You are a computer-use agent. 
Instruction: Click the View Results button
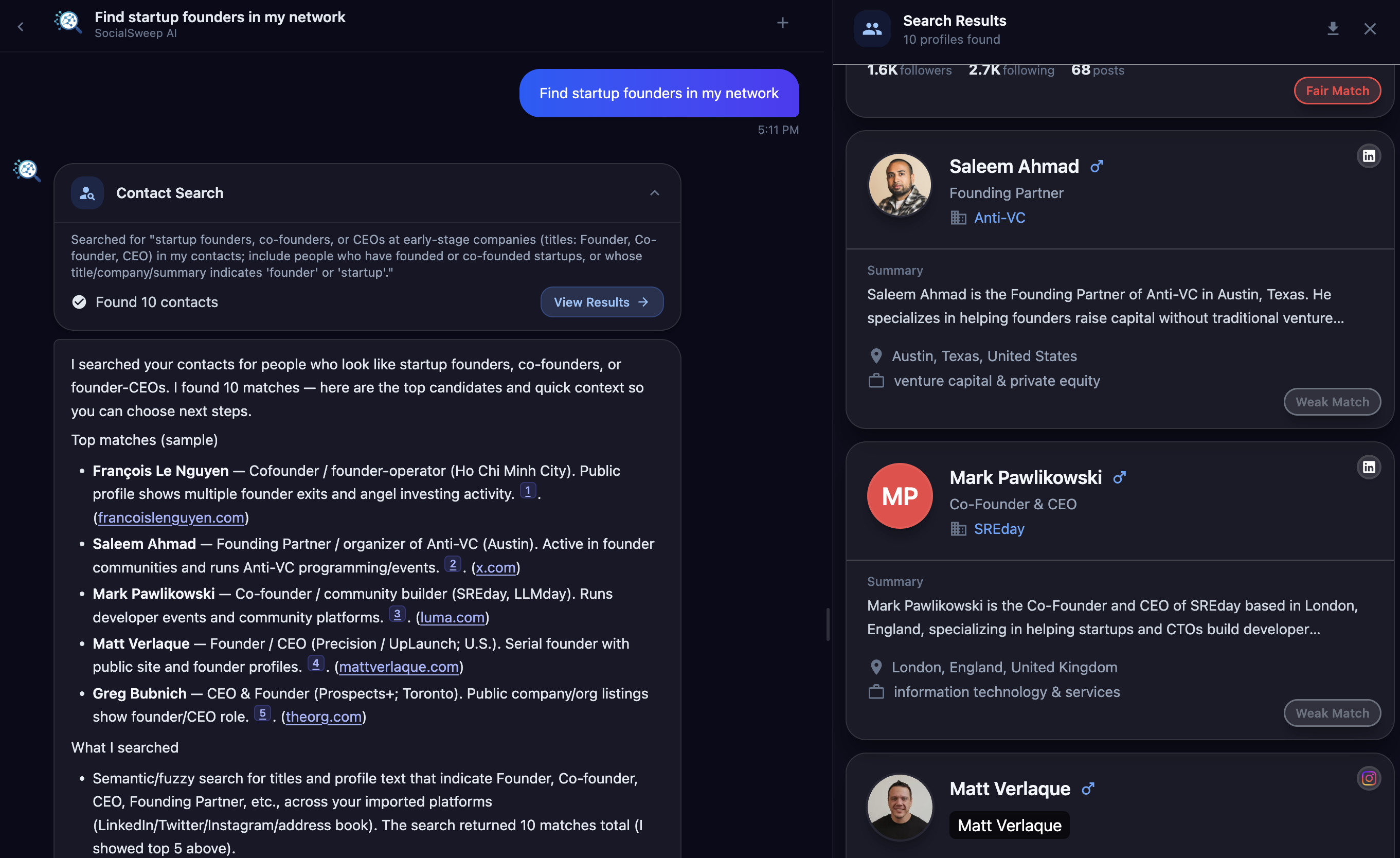[602, 302]
